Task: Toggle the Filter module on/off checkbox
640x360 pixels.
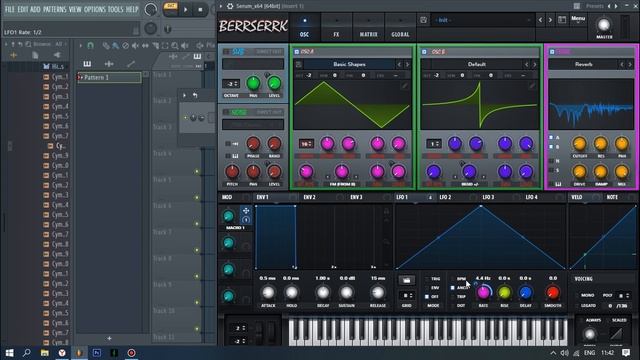Action: coord(552,52)
